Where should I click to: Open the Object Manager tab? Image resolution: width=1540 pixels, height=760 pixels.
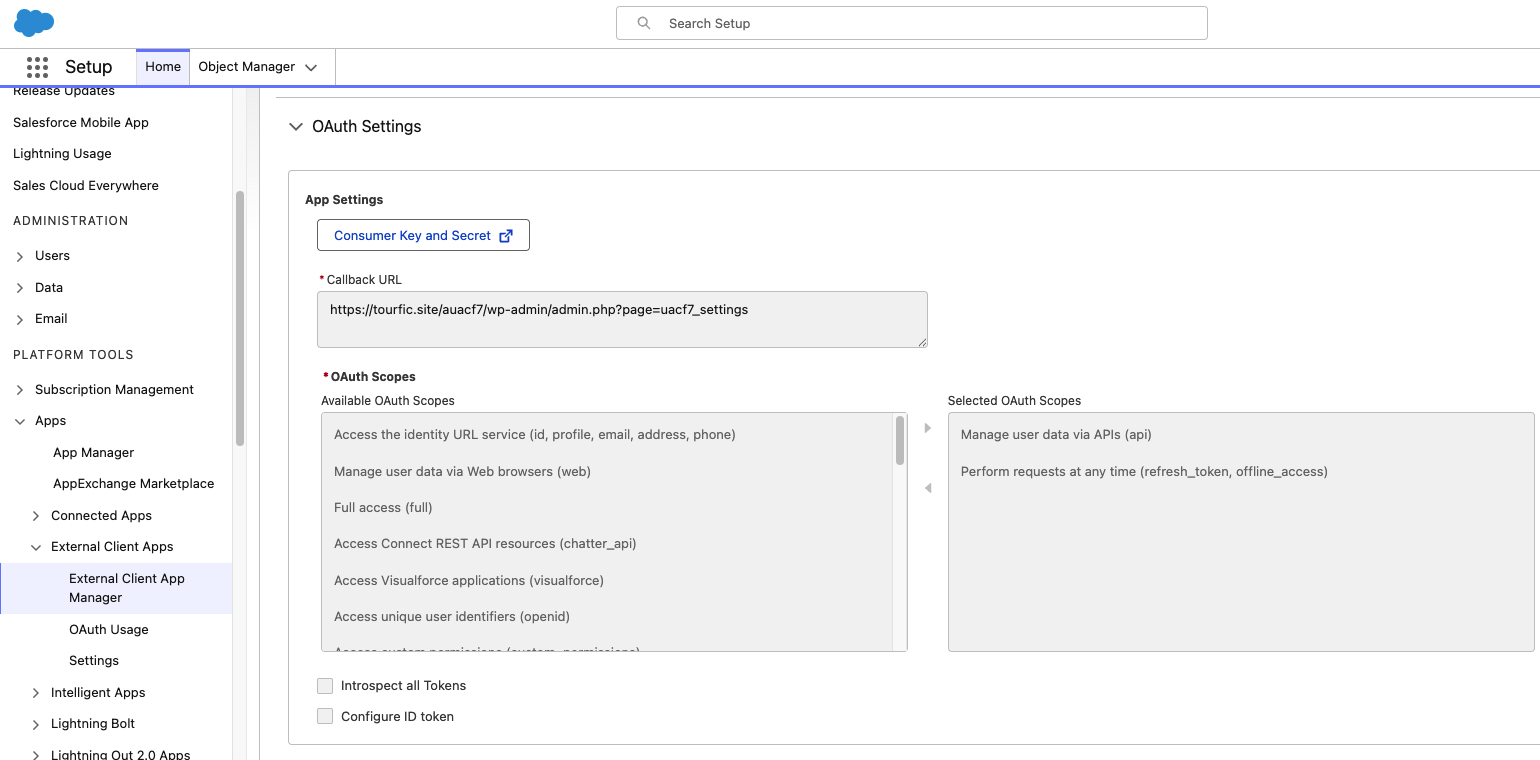[246, 67]
